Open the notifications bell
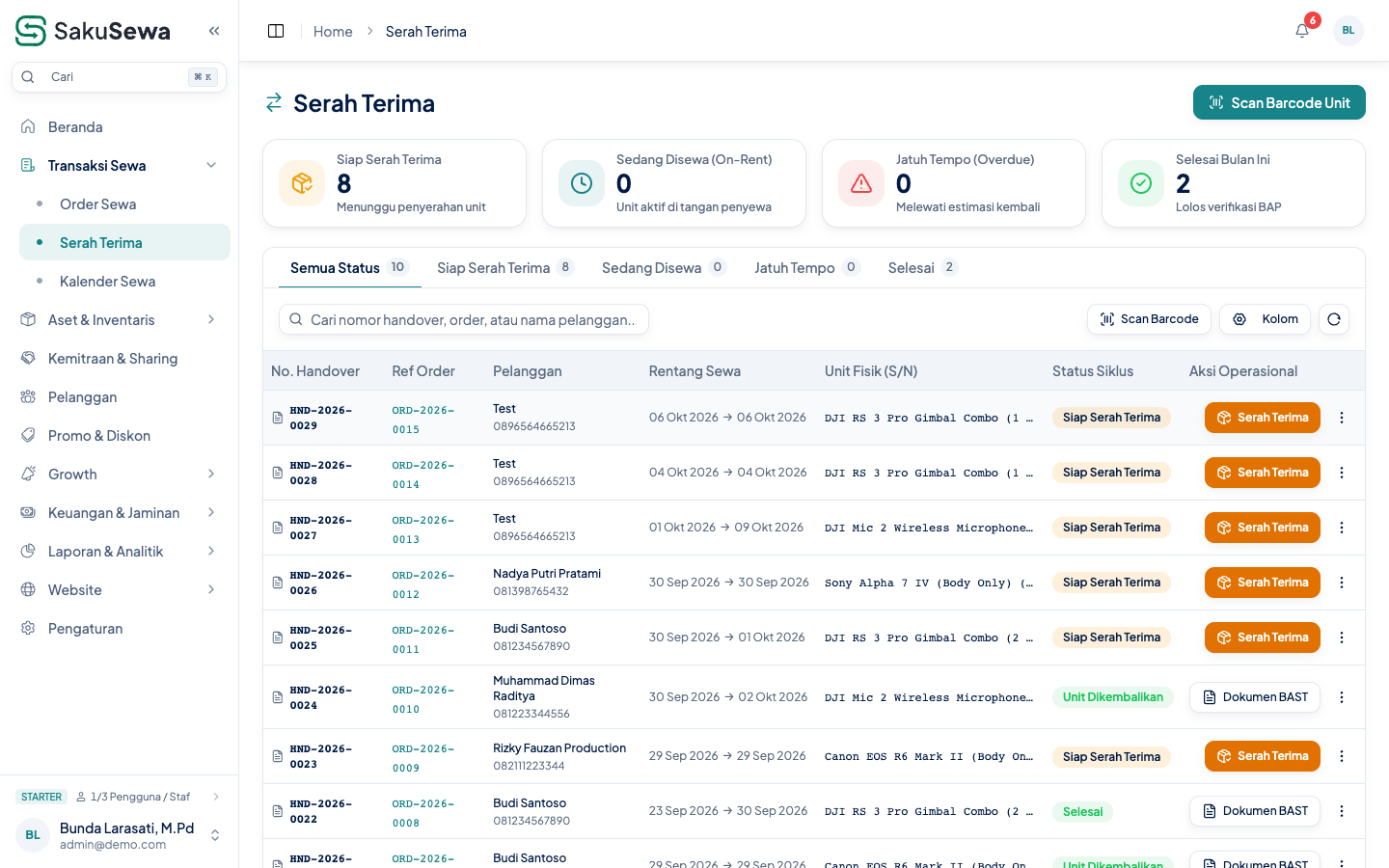The height and width of the screenshot is (868, 1389). [1302, 31]
